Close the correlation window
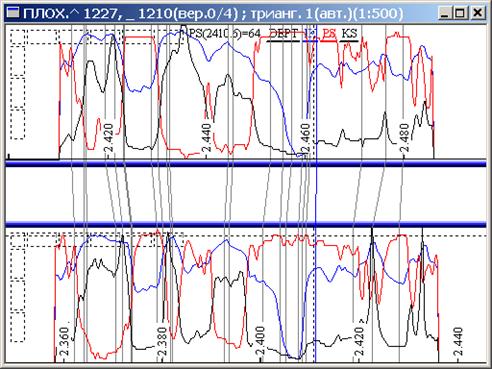Screen dimensions: 492x369 point(477,13)
